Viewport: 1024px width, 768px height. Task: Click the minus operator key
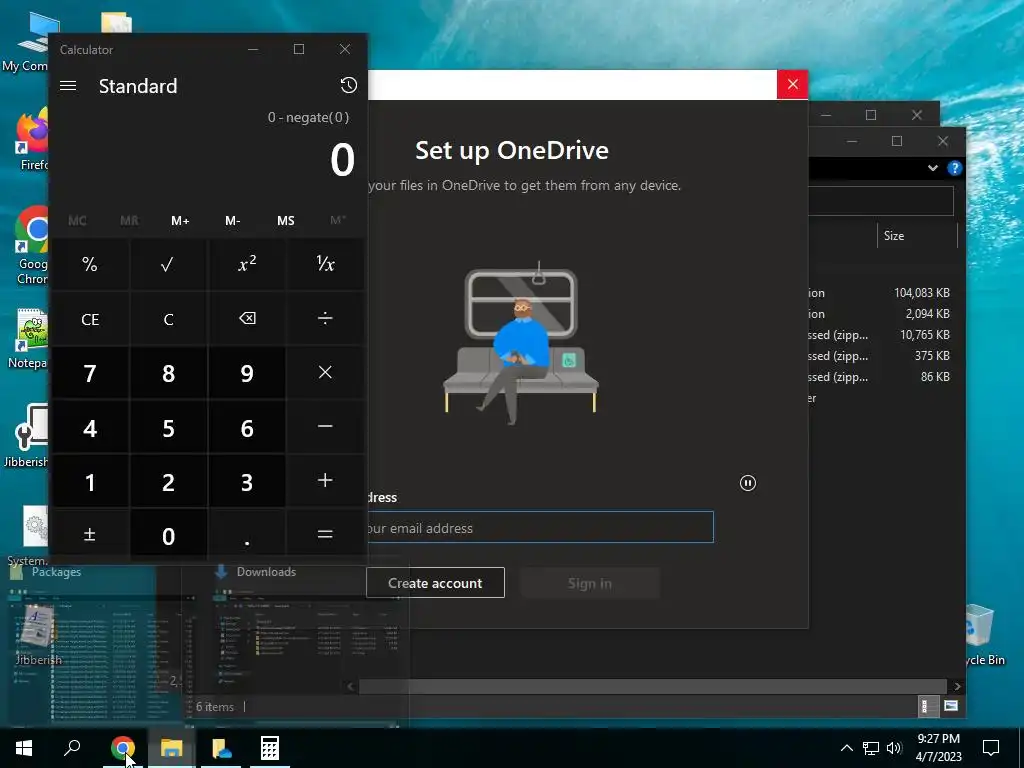pyautogui.click(x=325, y=427)
